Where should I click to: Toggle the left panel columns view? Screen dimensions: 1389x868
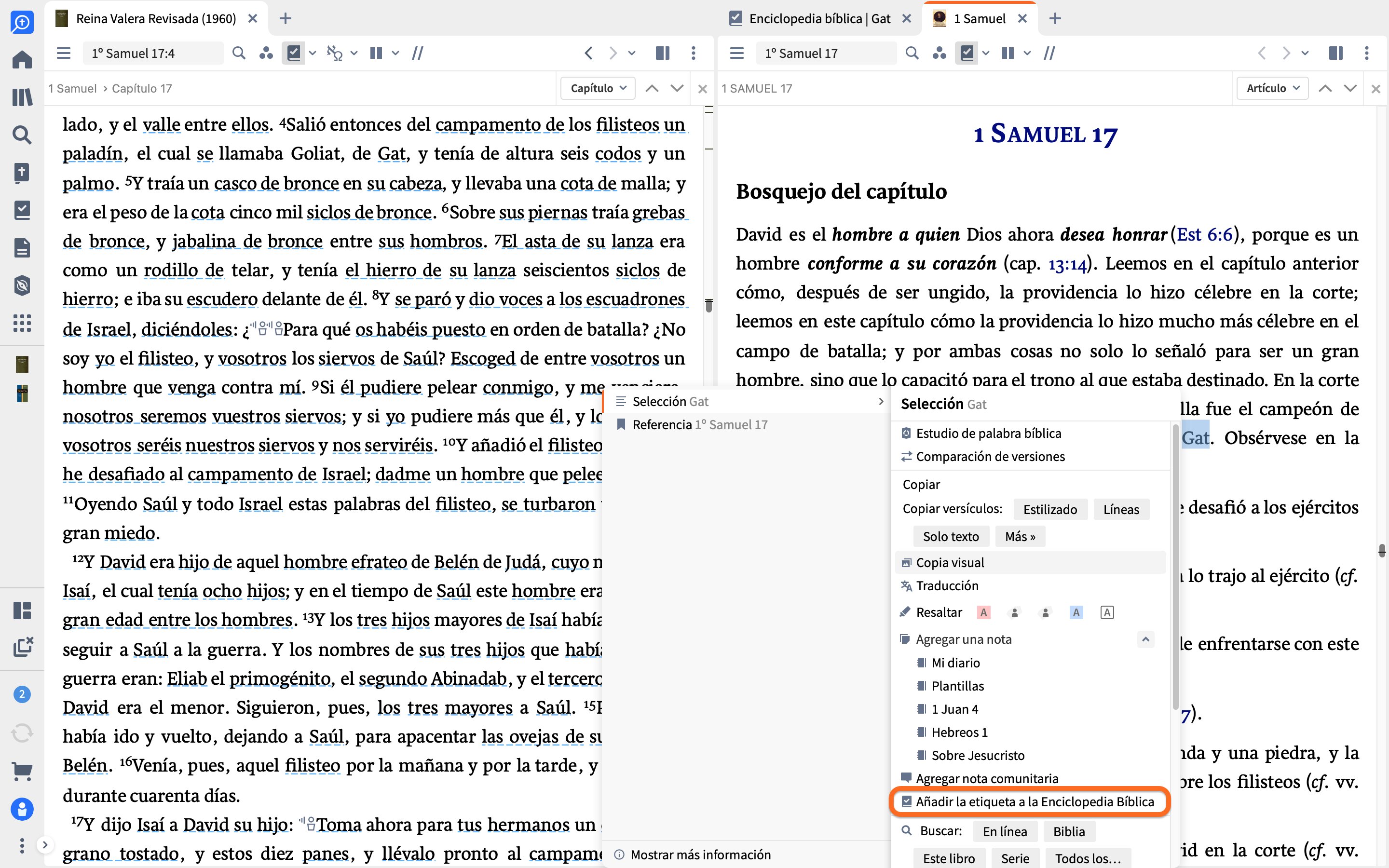376,54
